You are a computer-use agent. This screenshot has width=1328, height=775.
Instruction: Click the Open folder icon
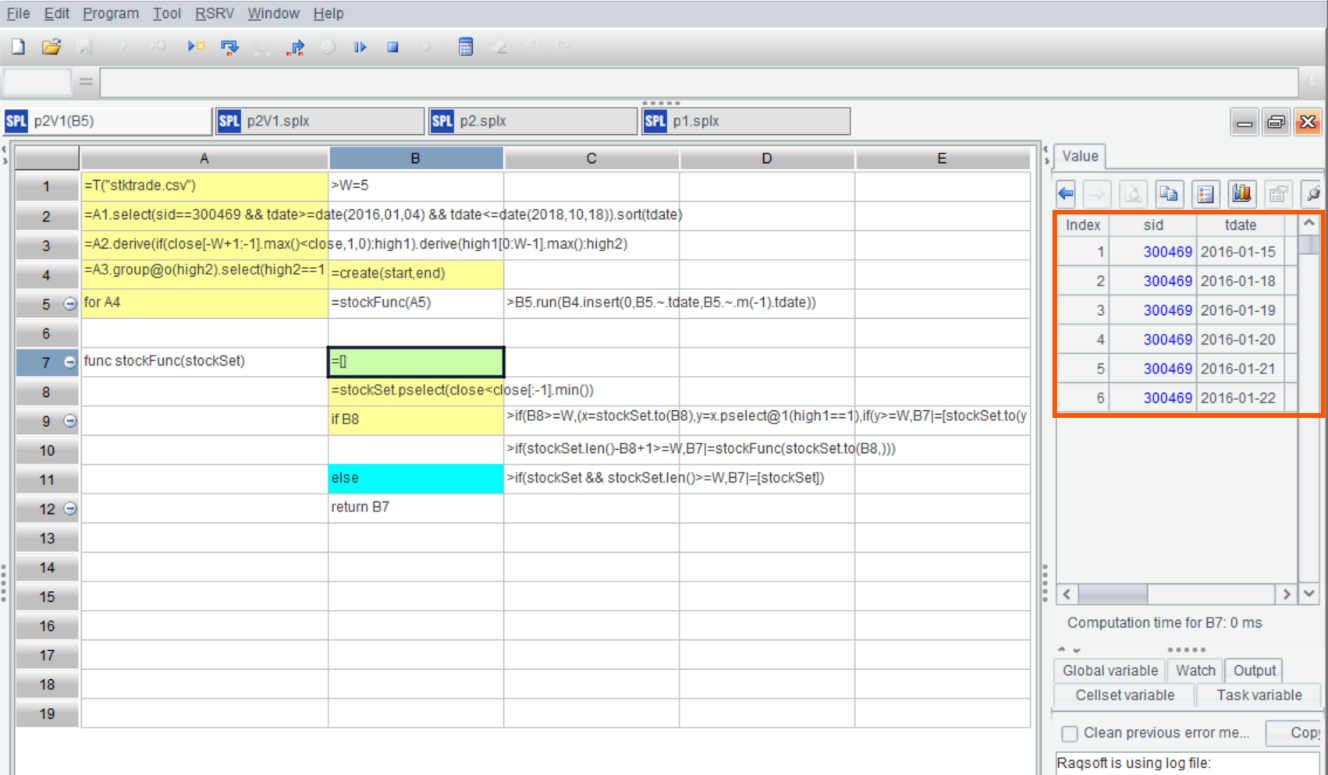click(51, 47)
